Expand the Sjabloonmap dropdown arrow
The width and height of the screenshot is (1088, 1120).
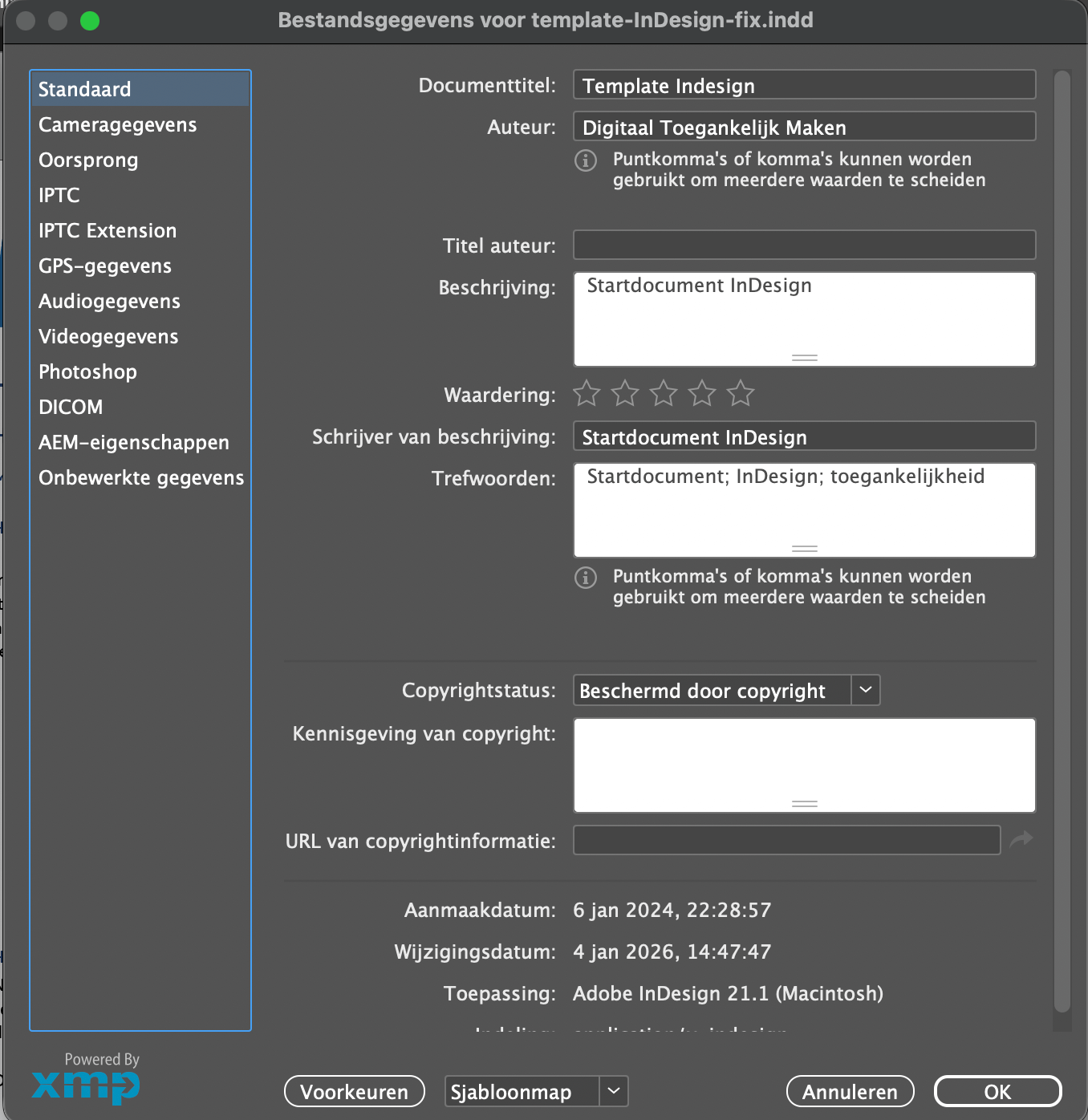click(x=614, y=1091)
